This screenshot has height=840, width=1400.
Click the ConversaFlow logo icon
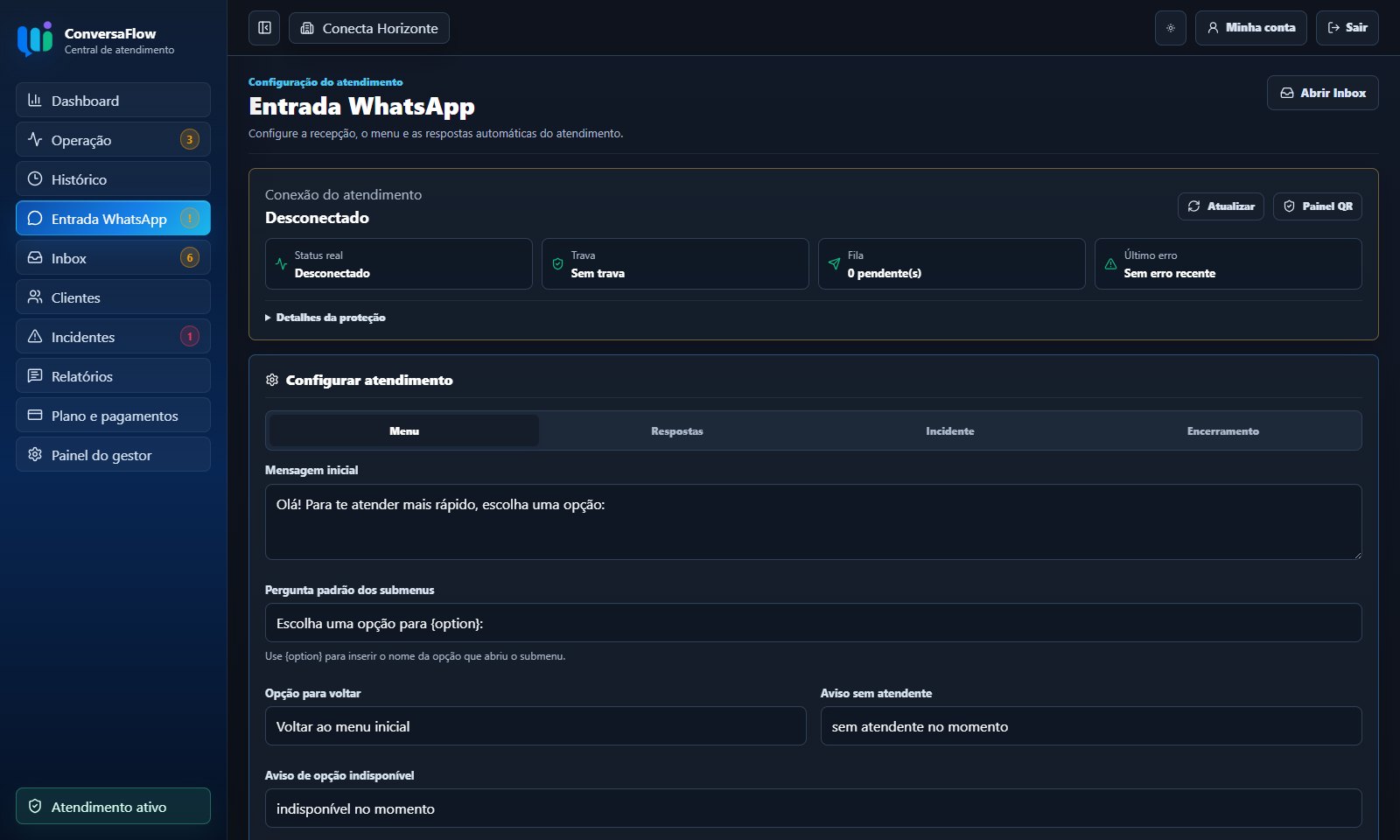35,39
